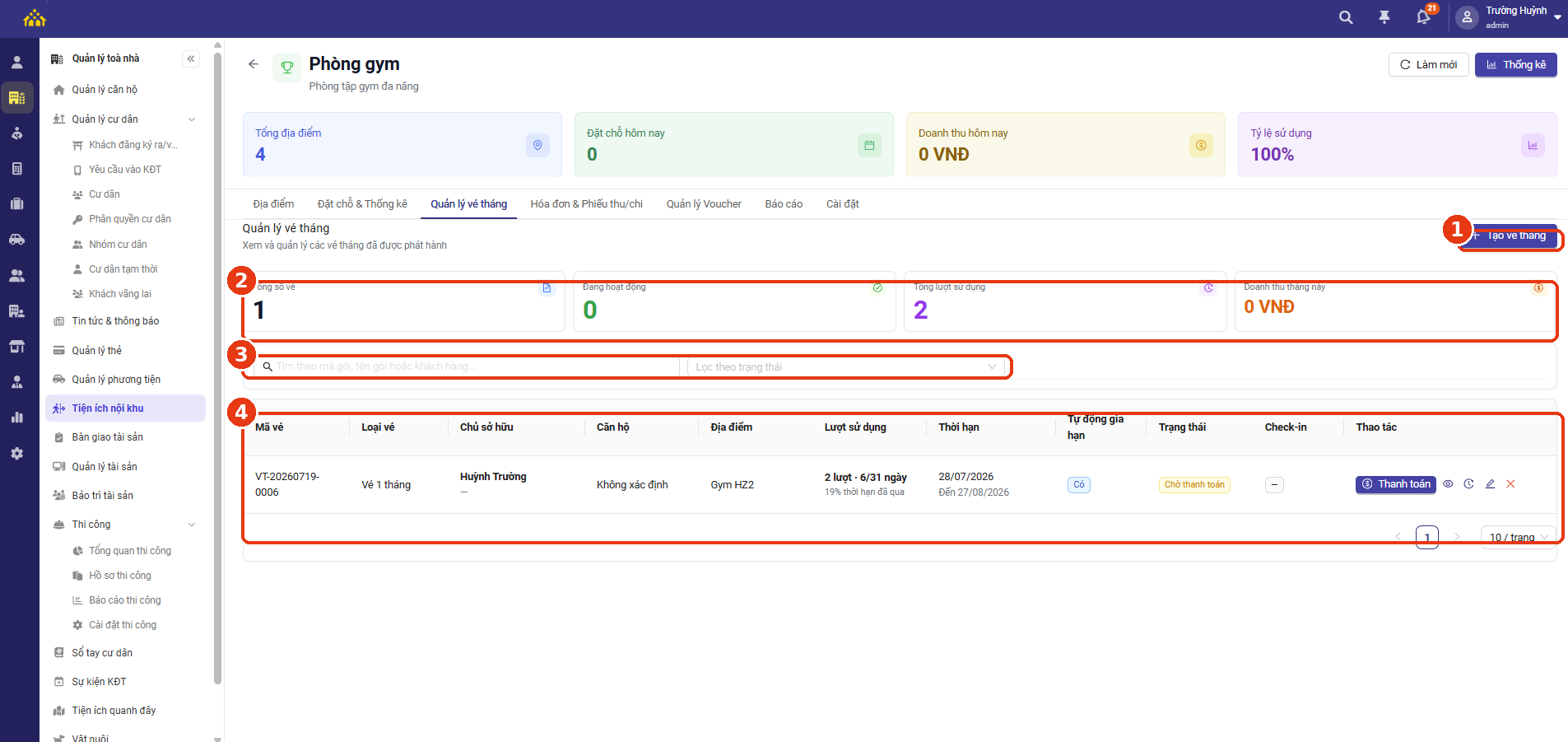The image size is (1568, 742).
Task: Open Sổ tay cư dân in sidebar
Action: pyautogui.click(x=125, y=653)
